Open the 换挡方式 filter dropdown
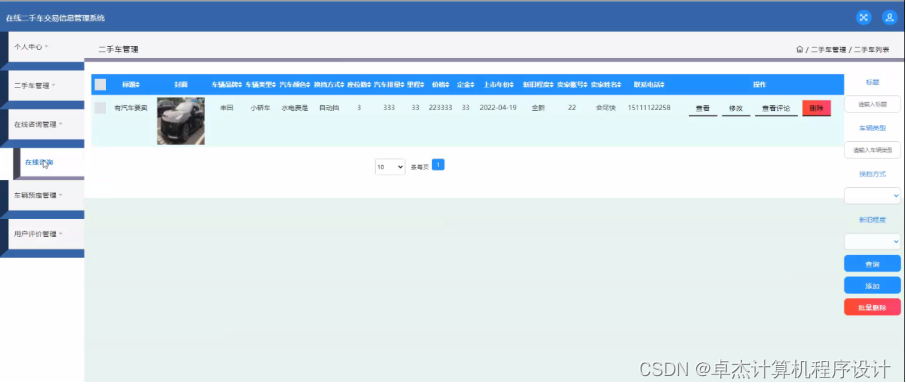This screenshot has height=388, width=906. pyautogui.click(x=872, y=196)
